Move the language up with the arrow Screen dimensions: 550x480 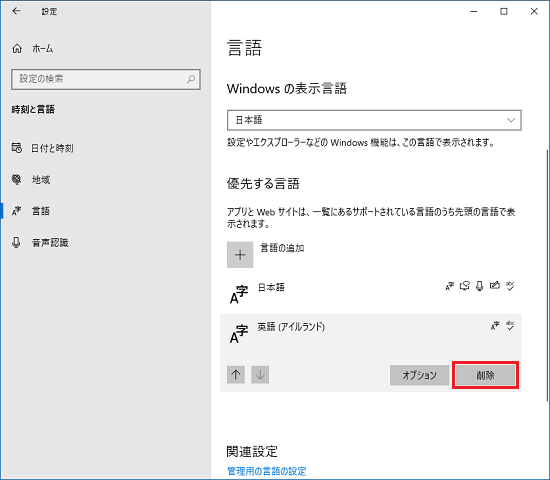coord(236,375)
